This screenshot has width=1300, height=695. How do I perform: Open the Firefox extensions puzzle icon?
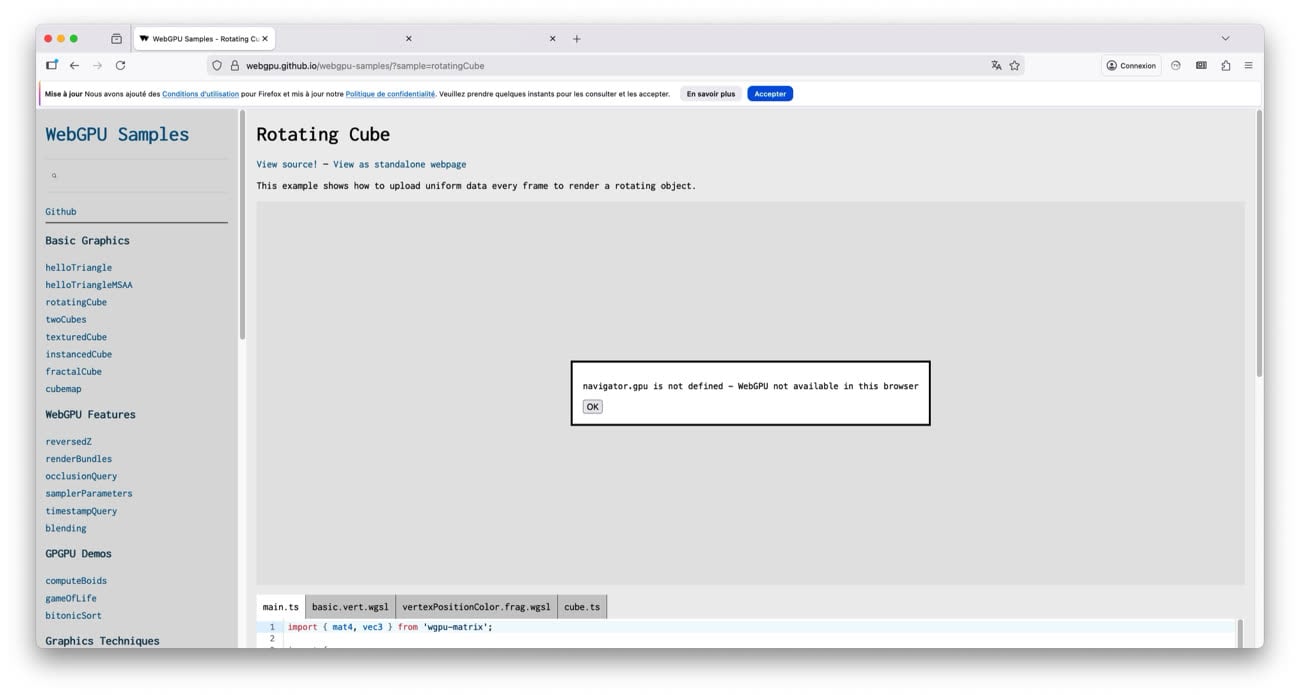[1225, 66]
